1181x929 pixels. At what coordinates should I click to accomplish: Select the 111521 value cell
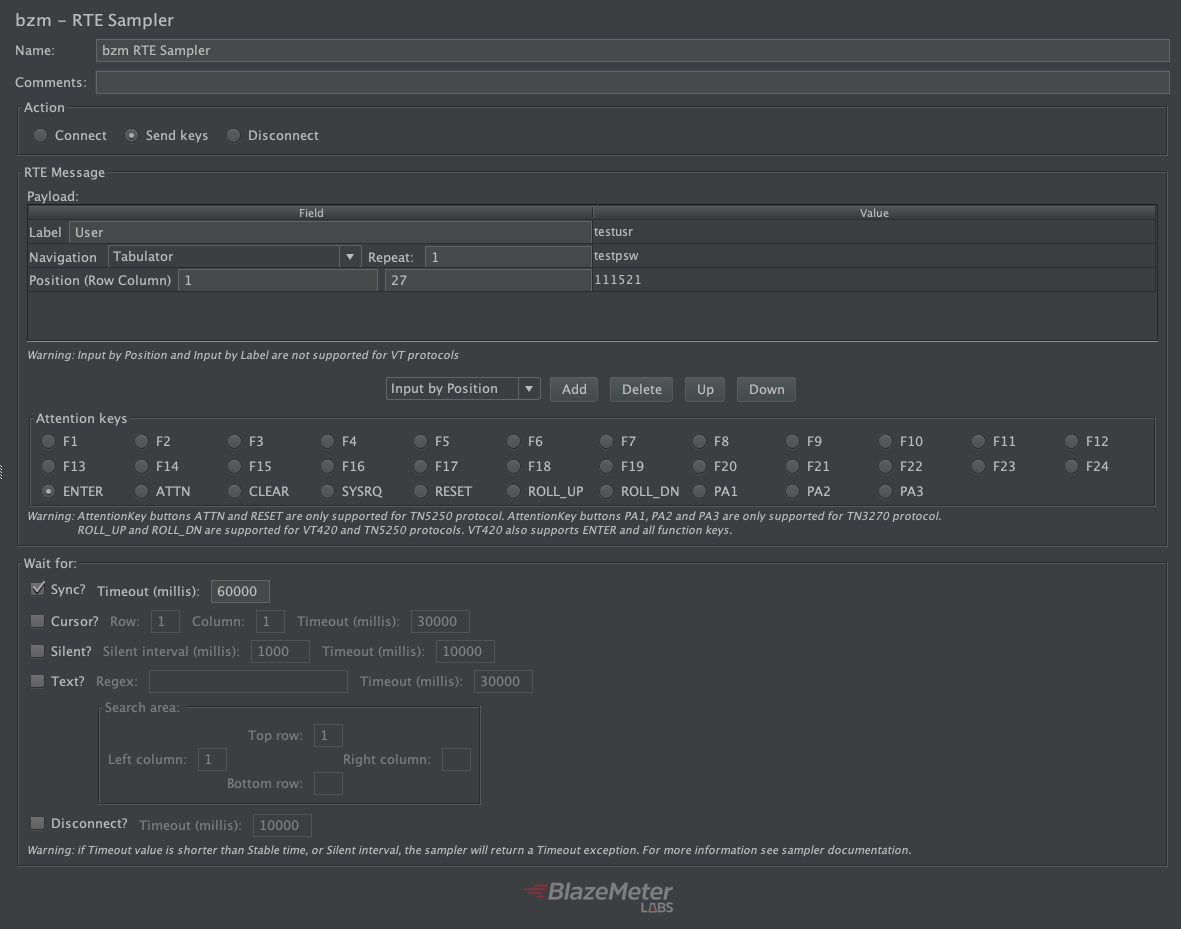point(874,280)
